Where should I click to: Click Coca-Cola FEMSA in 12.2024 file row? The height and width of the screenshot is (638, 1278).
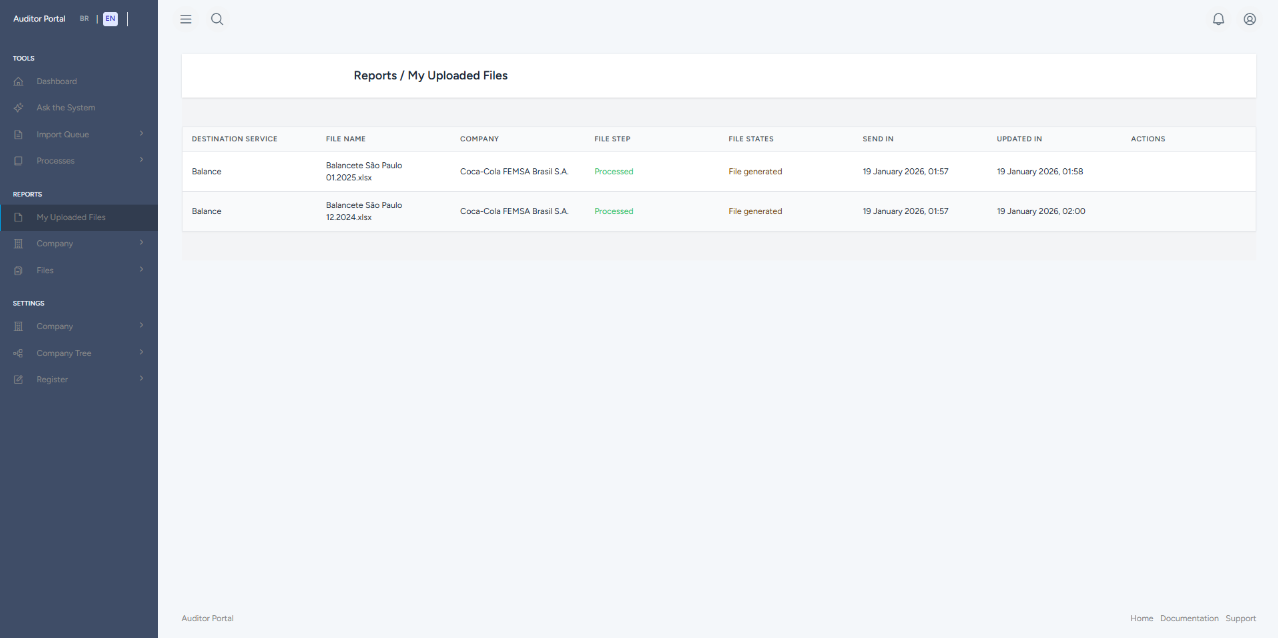point(514,212)
